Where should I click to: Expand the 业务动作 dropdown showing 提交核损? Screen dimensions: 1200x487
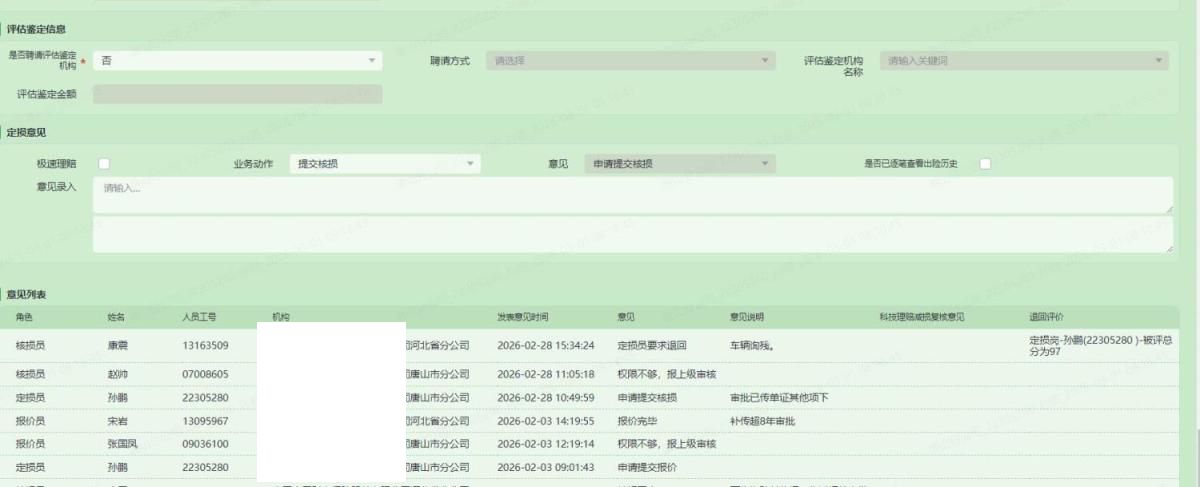tap(384, 164)
